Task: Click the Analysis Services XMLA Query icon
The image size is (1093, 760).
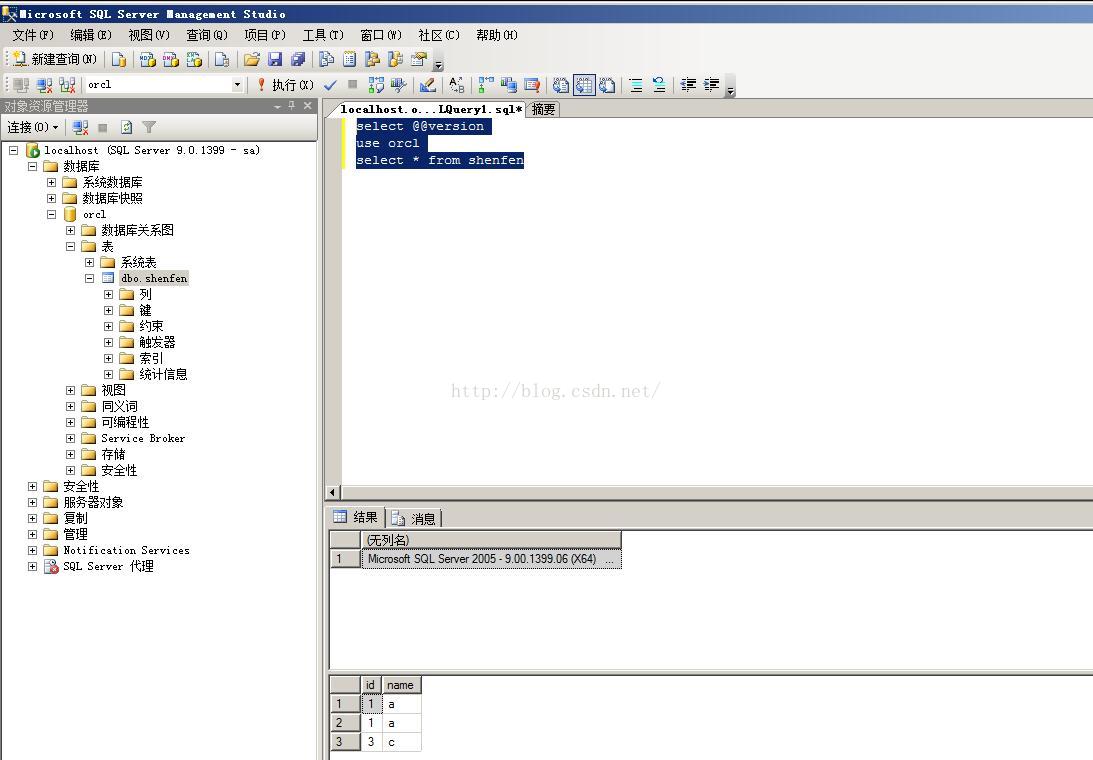Action: [194, 59]
